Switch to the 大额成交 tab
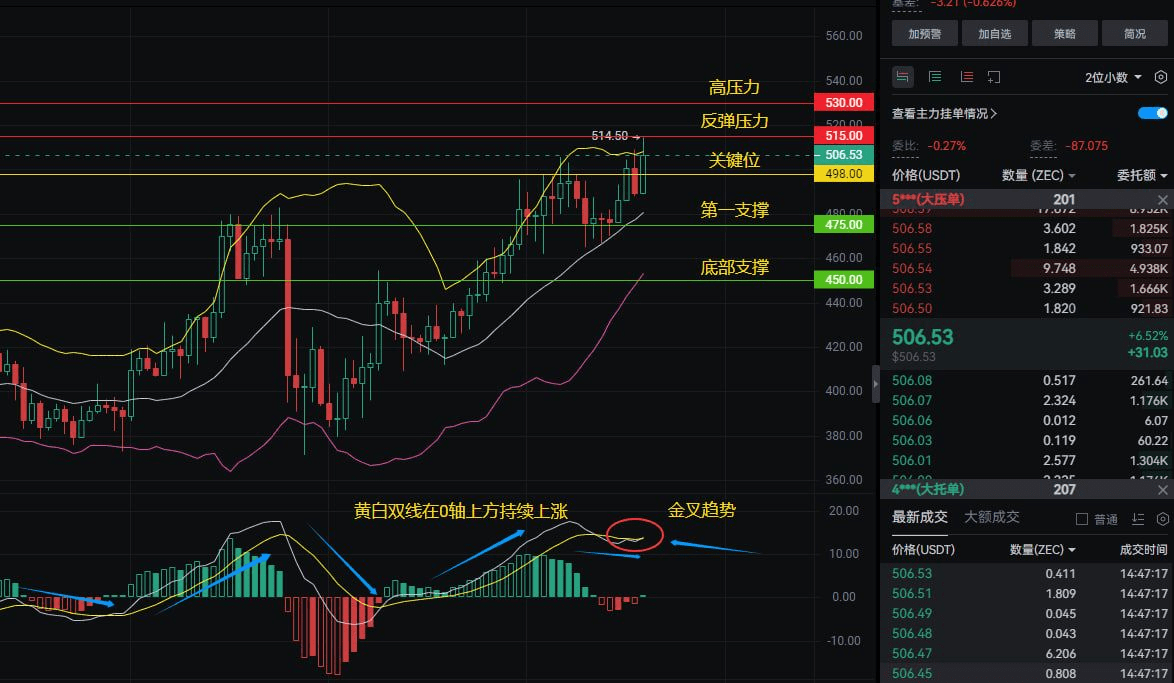1174x683 pixels. click(991, 517)
